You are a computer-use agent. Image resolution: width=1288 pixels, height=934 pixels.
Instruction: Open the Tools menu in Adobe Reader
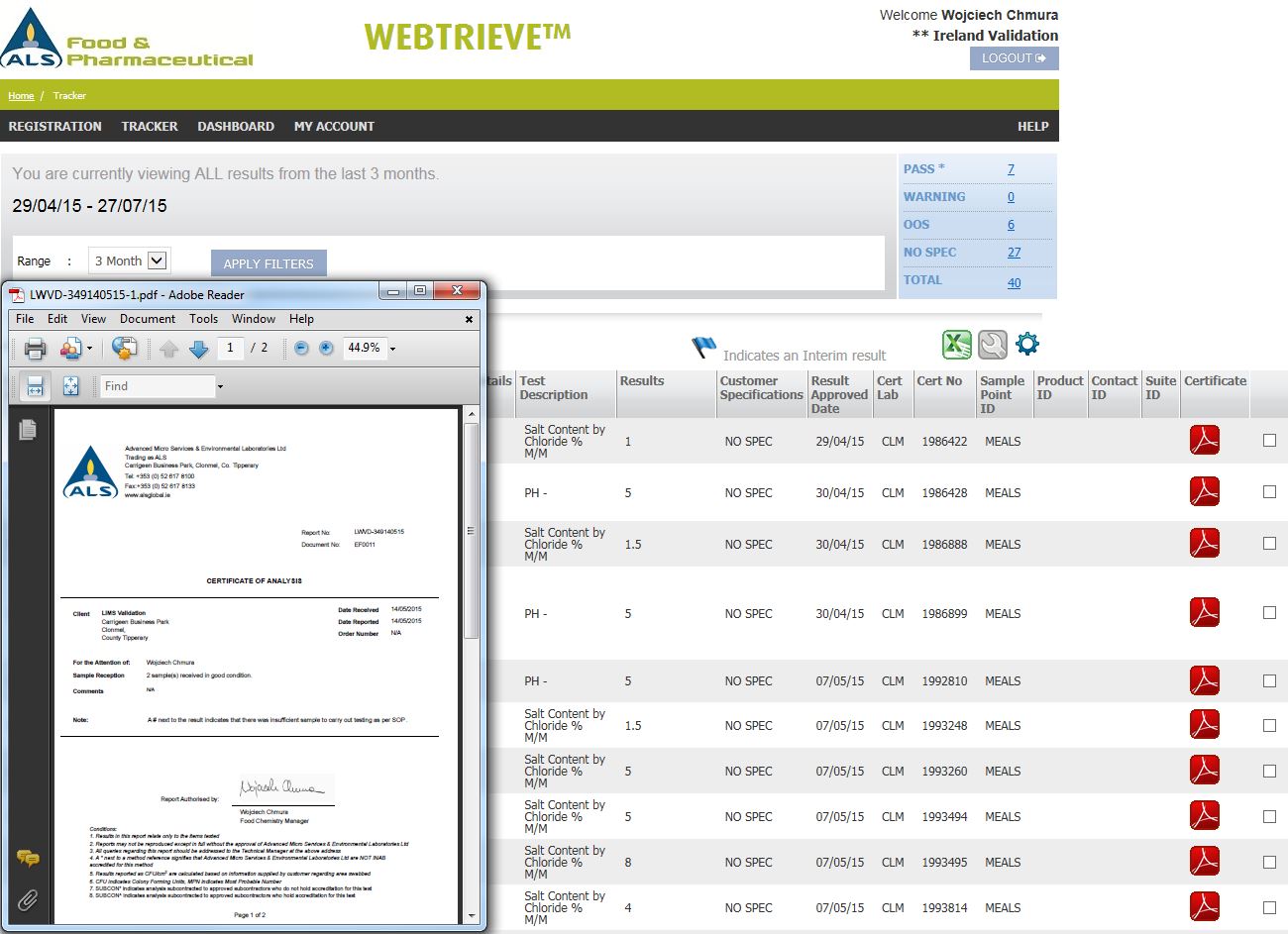click(203, 319)
